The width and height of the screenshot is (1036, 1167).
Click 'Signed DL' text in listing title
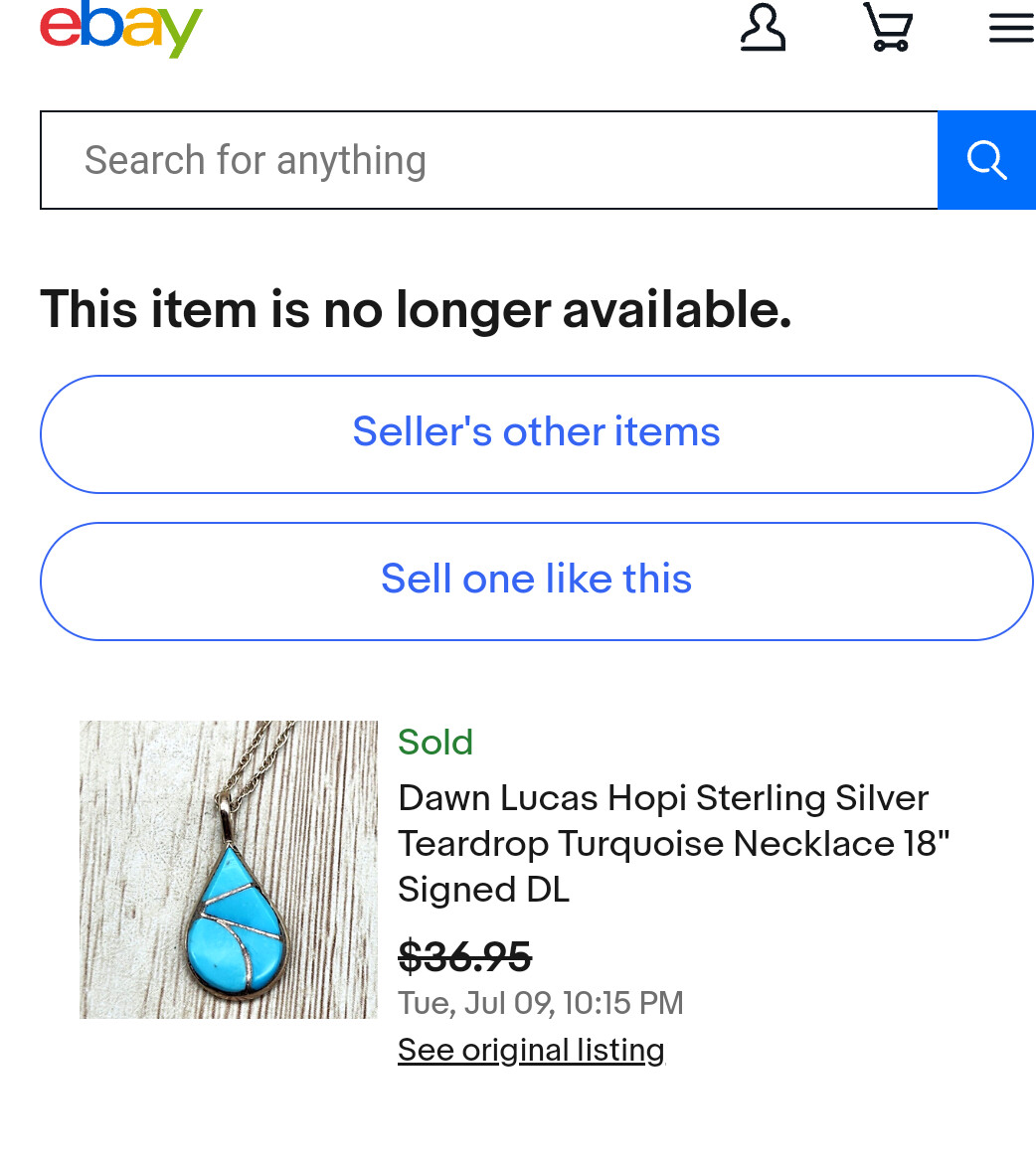point(484,890)
